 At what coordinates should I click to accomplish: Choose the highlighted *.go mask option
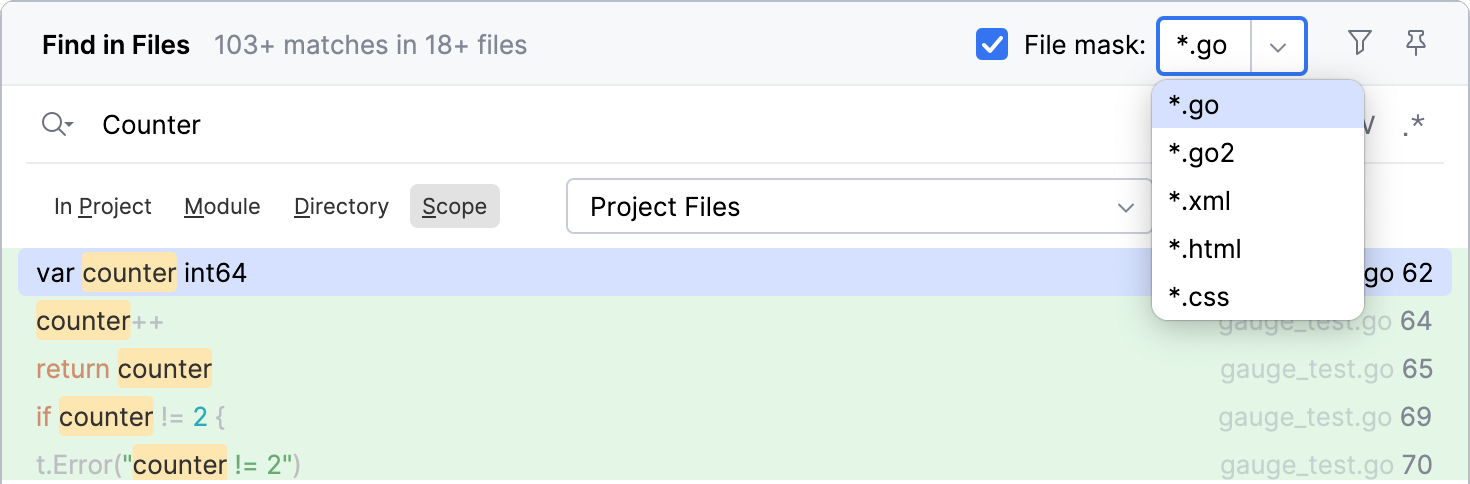pos(1194,105)
